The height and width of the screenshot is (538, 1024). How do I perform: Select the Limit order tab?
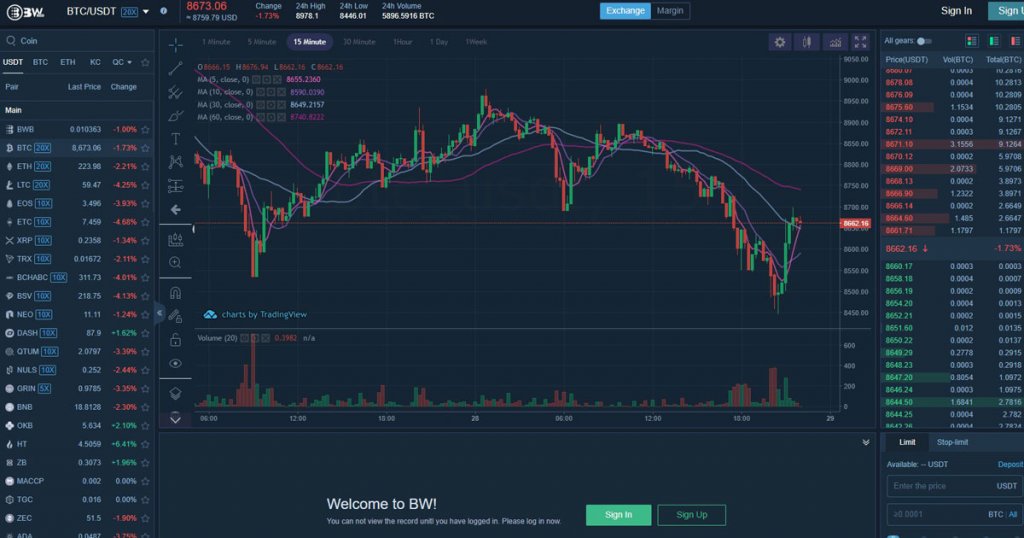pos(907,443)
